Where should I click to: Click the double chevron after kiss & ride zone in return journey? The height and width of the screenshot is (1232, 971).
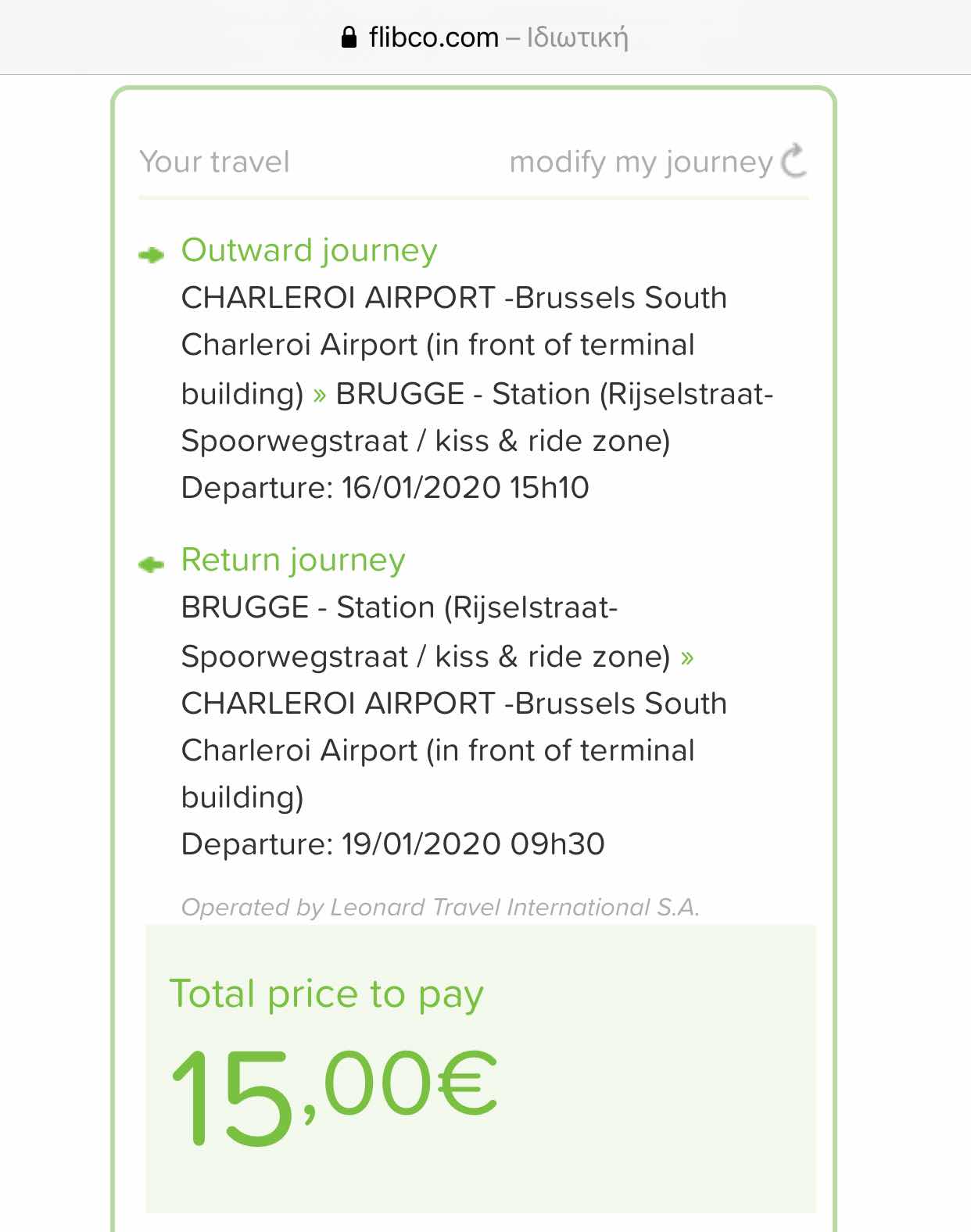(687, 657)
